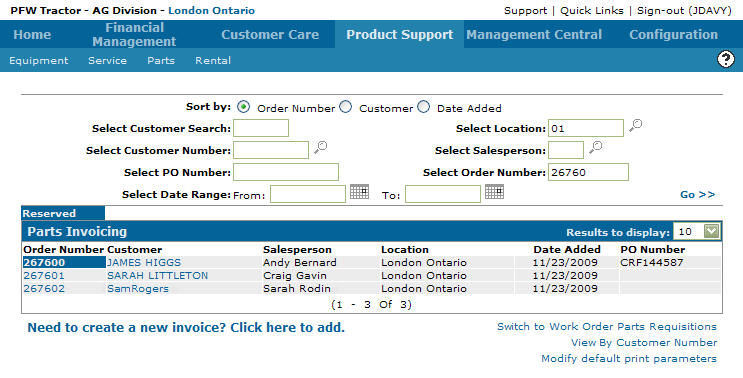Focus the Select Customer Number field
743x378 pixels.
click(271, 150)
